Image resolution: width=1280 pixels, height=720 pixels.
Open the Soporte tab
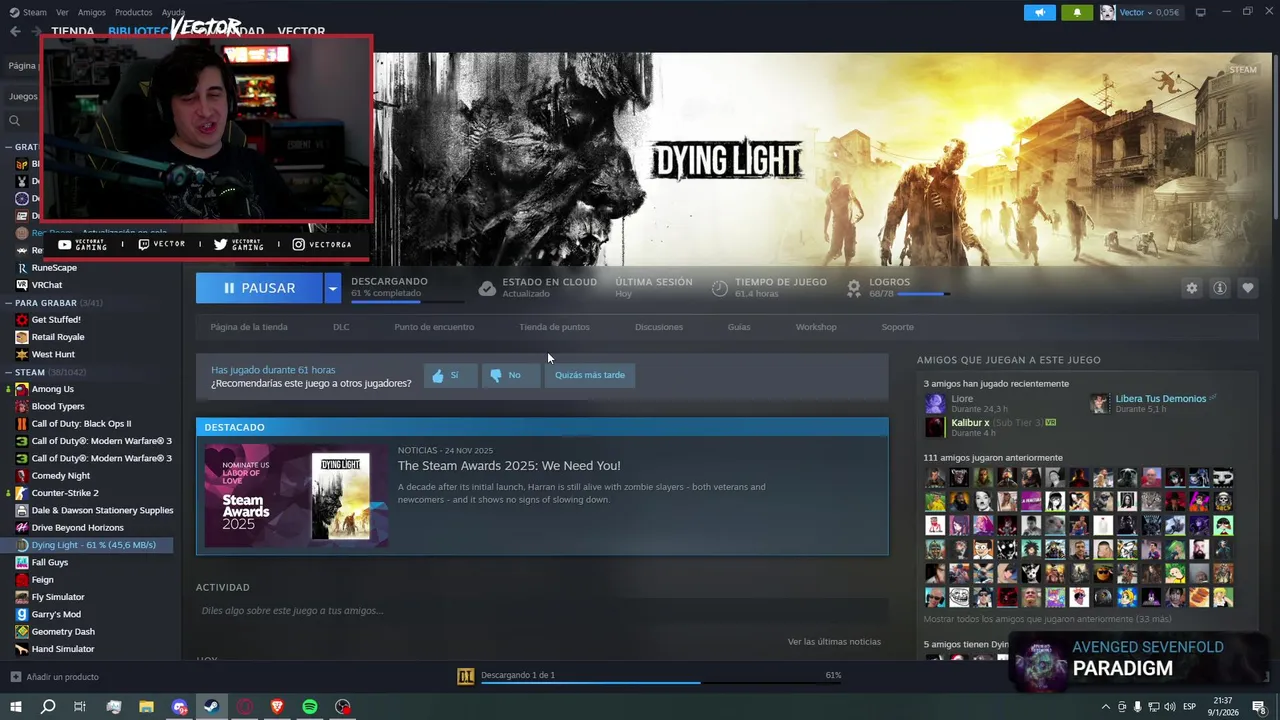(x=897, y=327)
